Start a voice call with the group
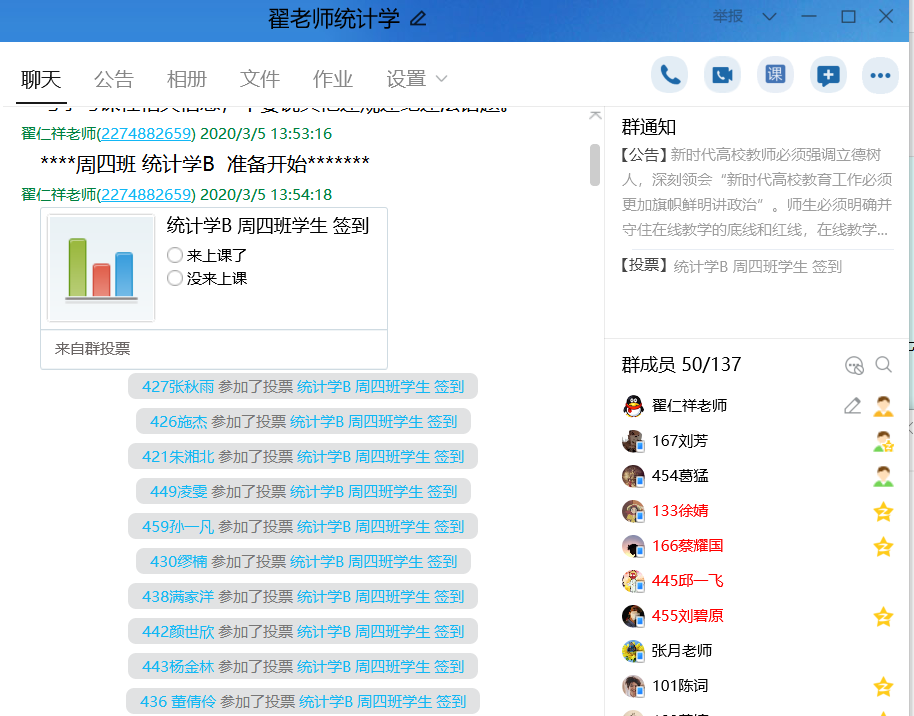This screenshot has width=914, height=716. [x=669, y=75]
